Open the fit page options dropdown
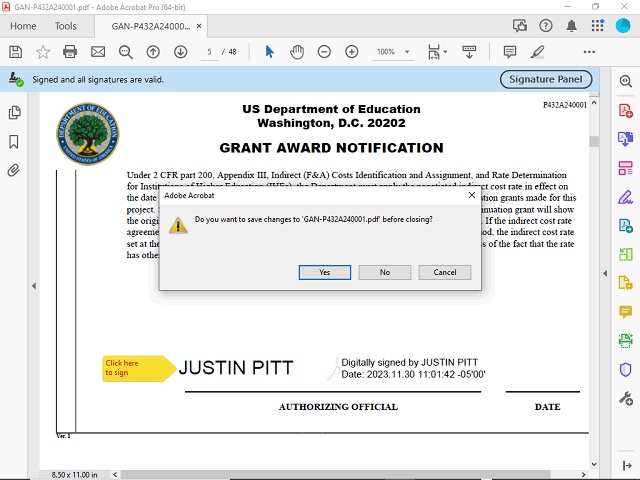The width and height of the screenshot is (640, 480). click(437, 52)
